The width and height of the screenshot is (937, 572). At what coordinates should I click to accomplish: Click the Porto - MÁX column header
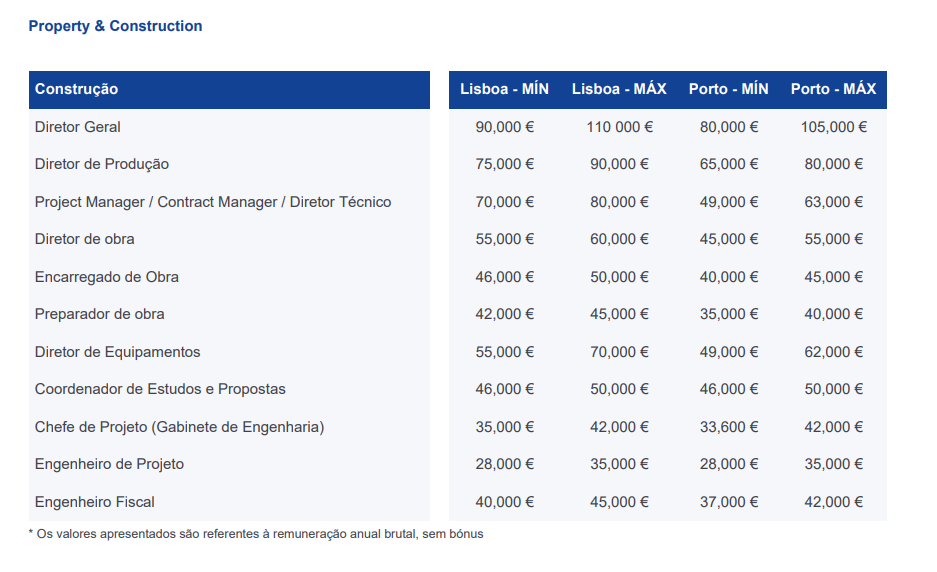[834, 89]
